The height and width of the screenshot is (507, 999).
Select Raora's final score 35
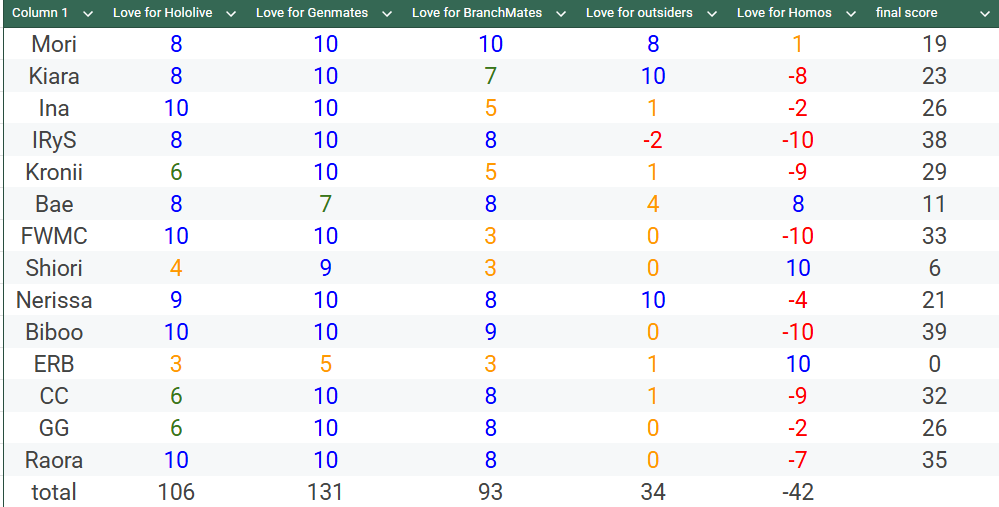point(934,460)
